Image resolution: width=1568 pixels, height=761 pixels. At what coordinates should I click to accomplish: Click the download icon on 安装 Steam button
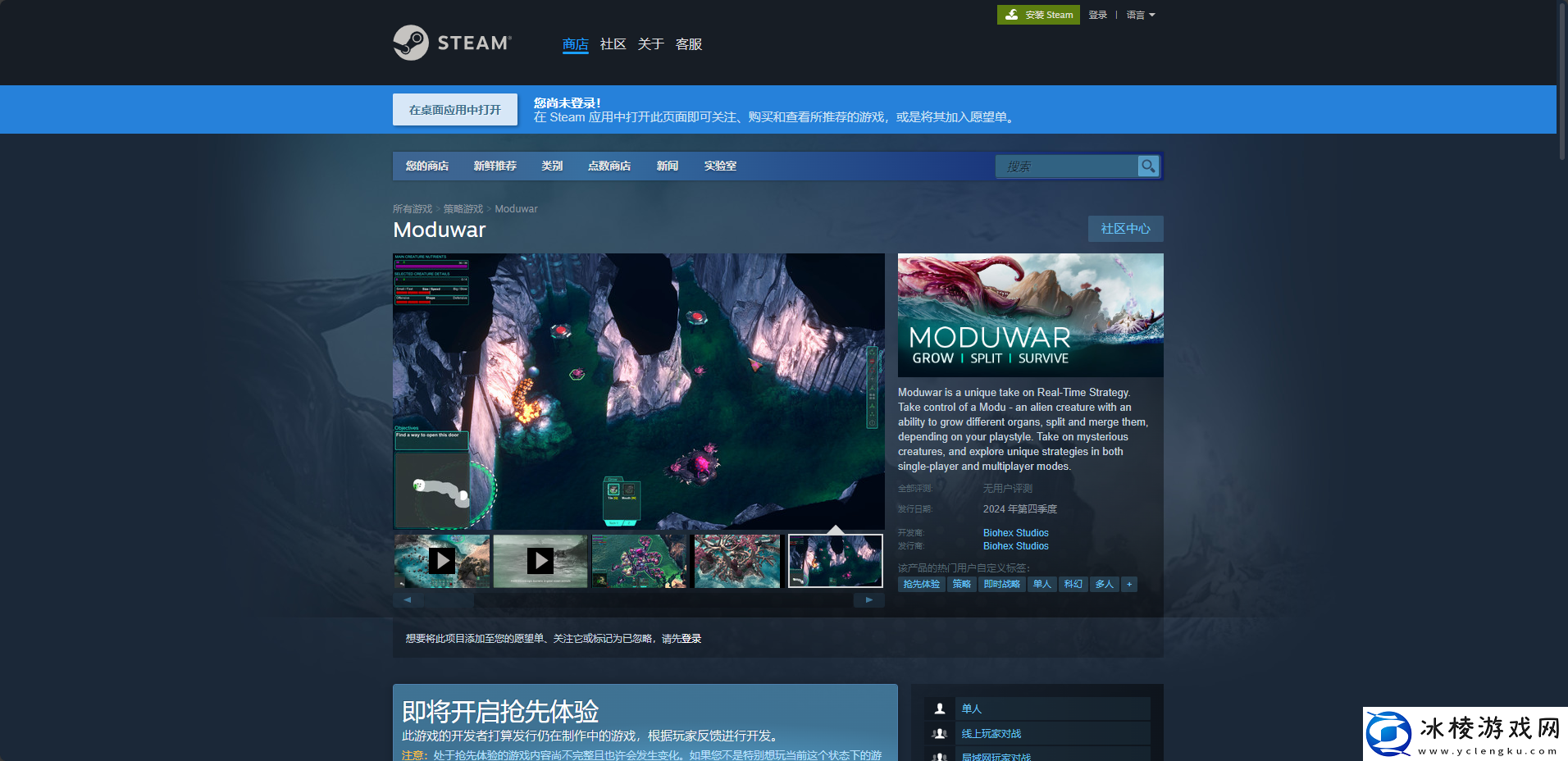tap(1011, 14)
